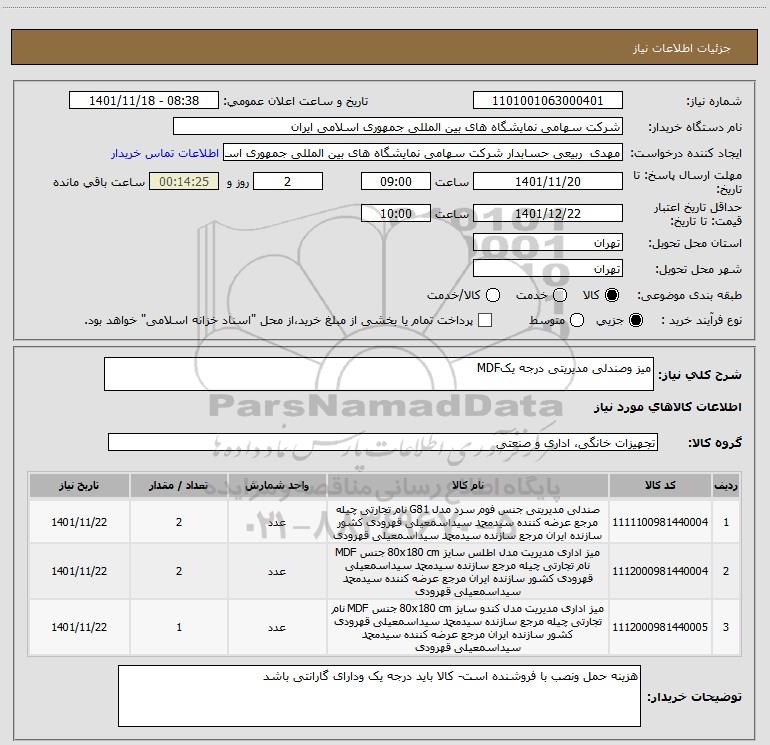Click the واحد شمارش column header
The image size is (770, 745).
(x=277, y=486)
